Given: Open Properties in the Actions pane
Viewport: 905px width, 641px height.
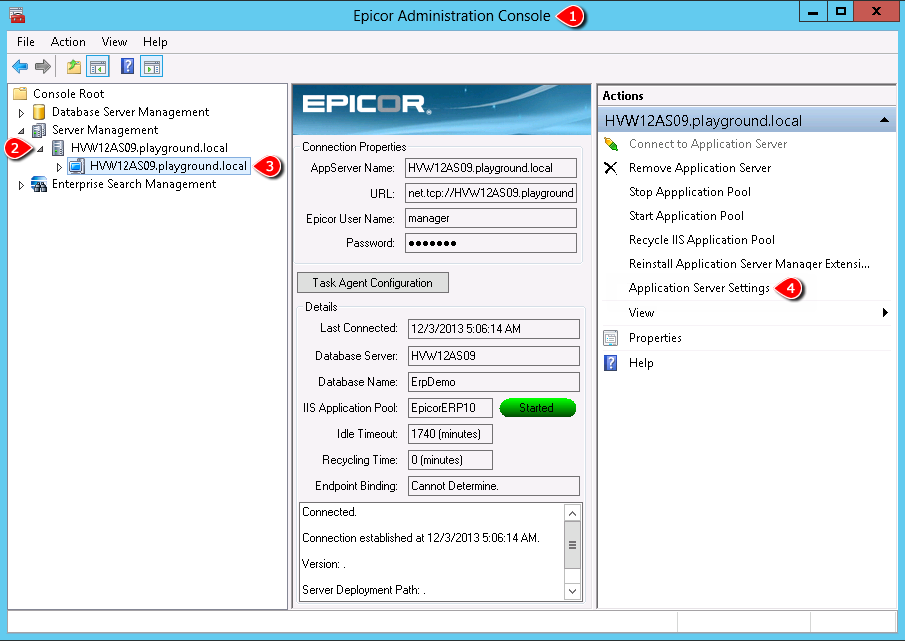Looking at the screenshot, I should pyautogui.click(x=655, y=338).
